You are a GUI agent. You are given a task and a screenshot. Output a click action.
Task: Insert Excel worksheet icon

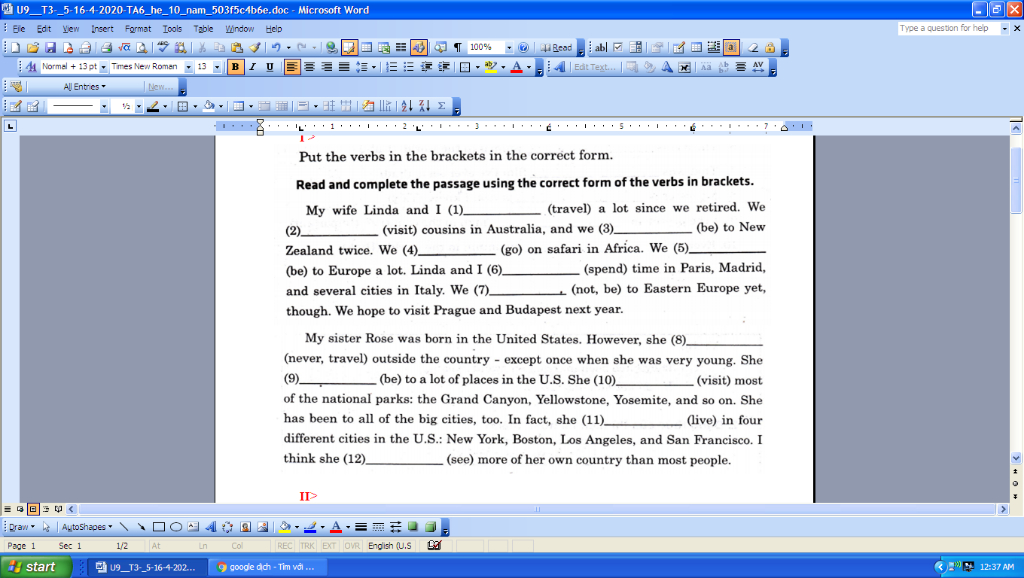click(x=384, y=48)
